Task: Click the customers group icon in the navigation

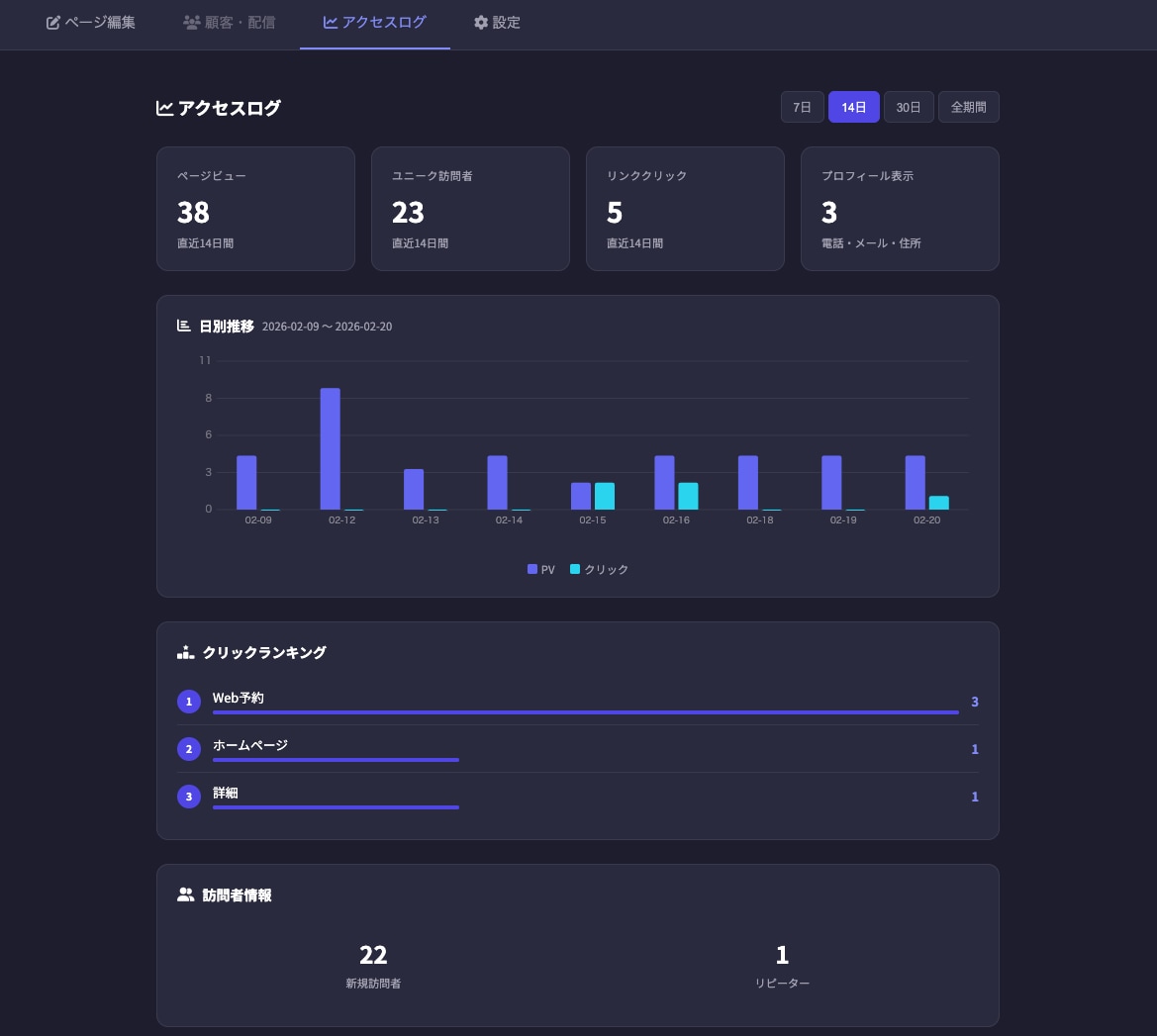Action: click(x=192, y=23)
